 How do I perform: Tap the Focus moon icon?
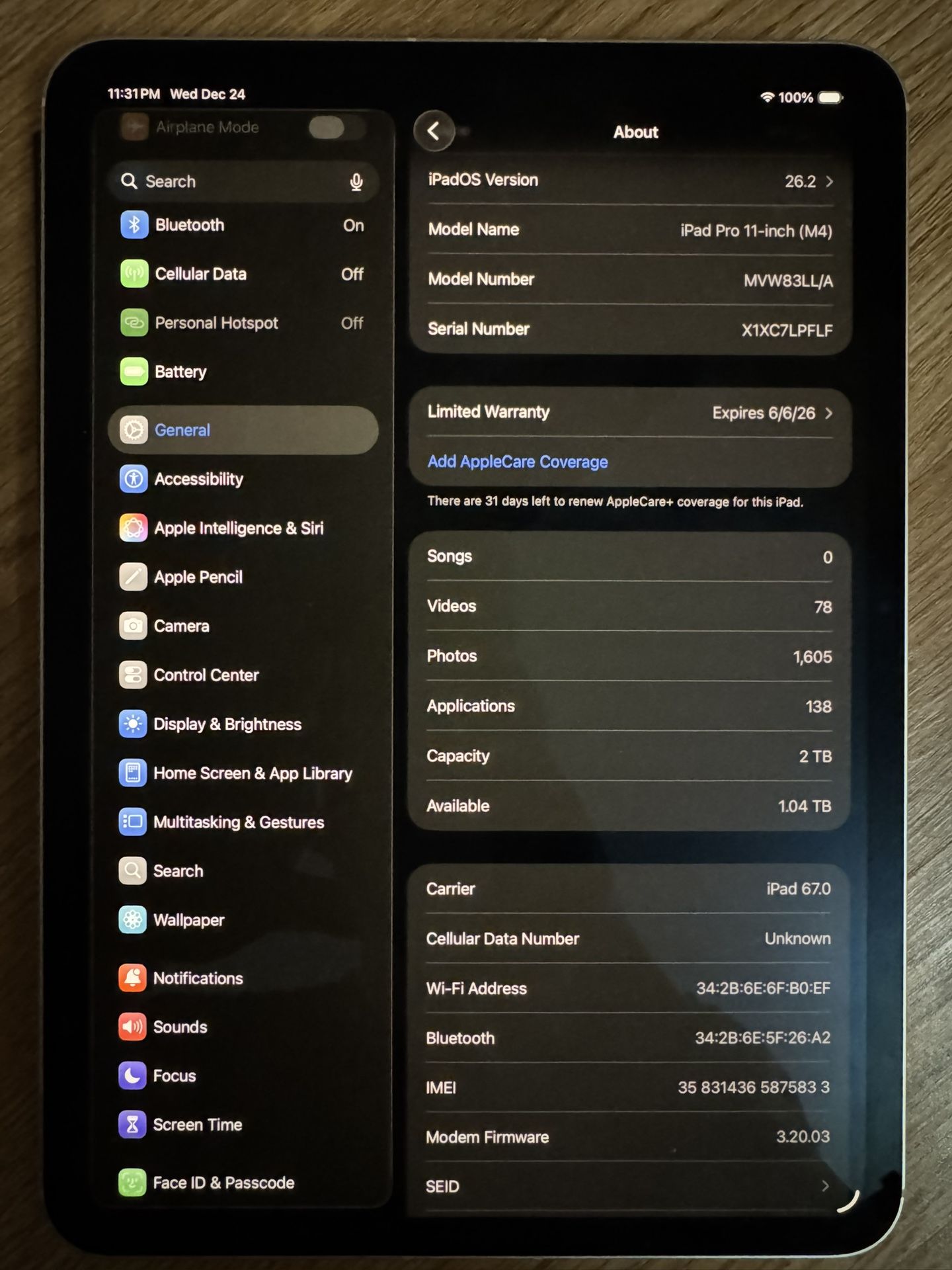(132, 1076)
